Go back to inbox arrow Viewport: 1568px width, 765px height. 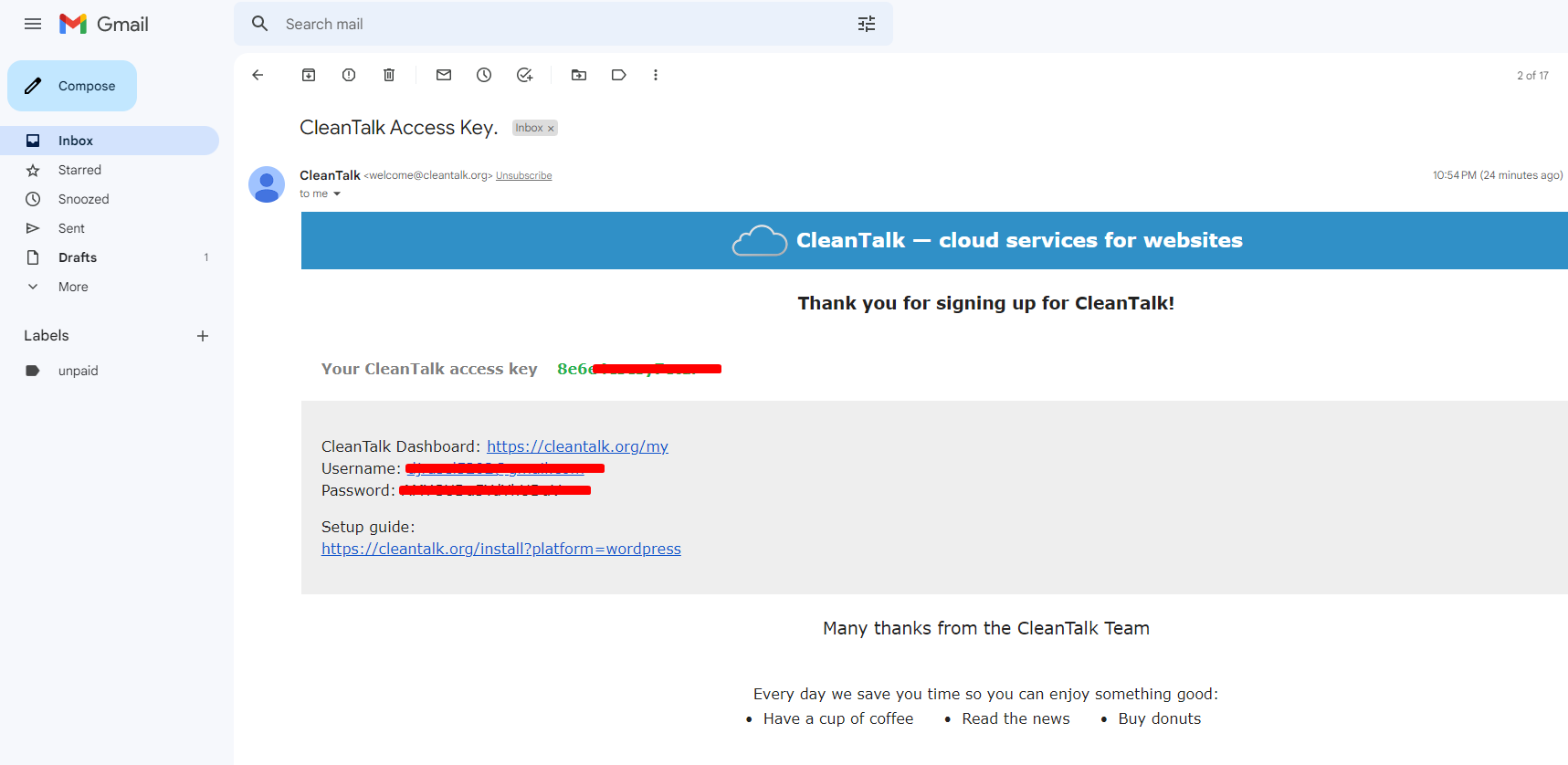[258, 75]
